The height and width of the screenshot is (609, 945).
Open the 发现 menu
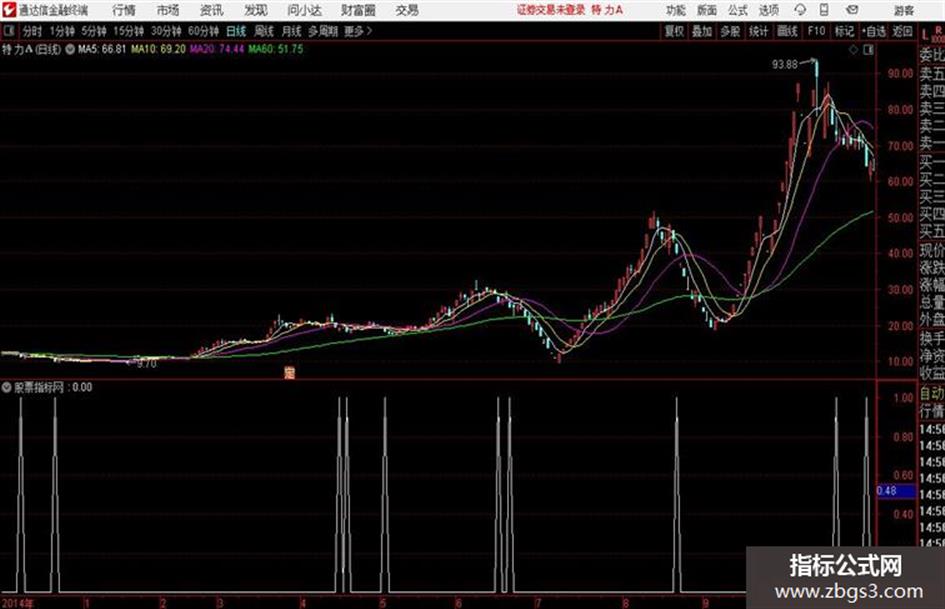(x=256, y=10)
